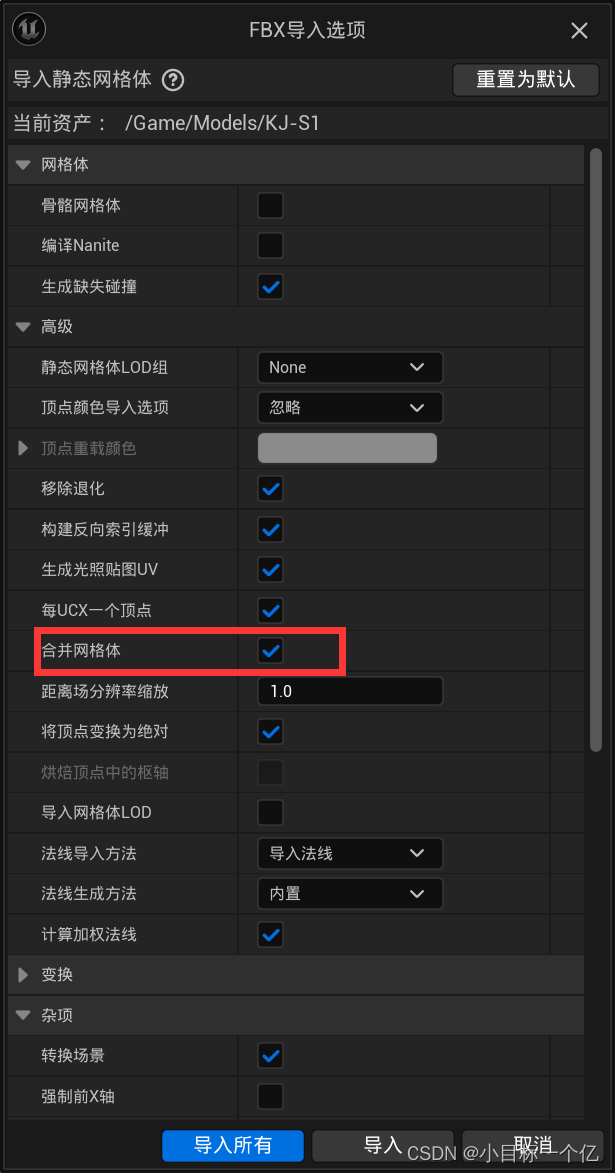The height and width of the screenshot is (1173, 615).
Task: Collapse the 网格体 section arrow
Action: [23, 165]
